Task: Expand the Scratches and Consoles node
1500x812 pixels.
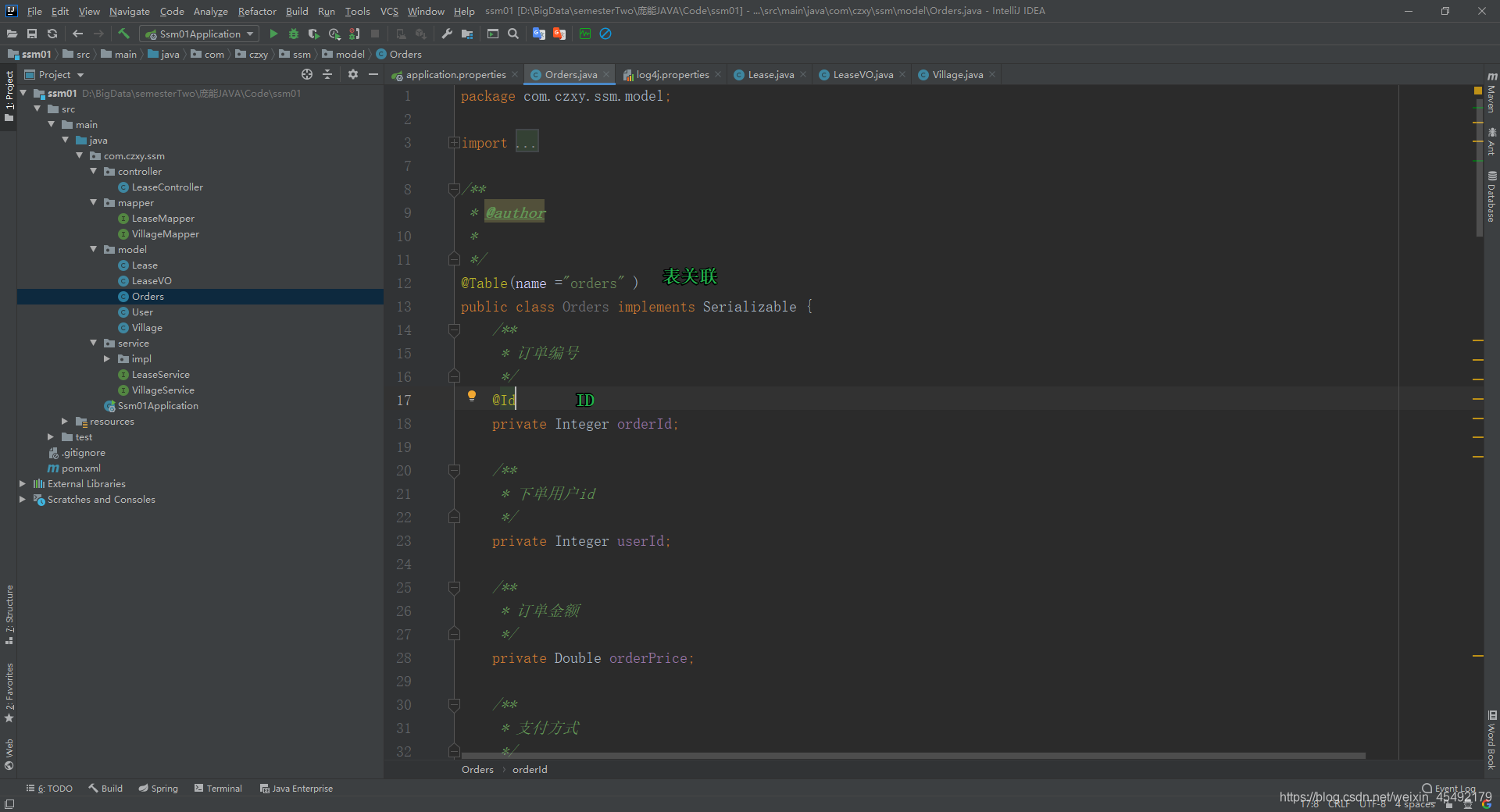Action: click(x=23, y=499)
